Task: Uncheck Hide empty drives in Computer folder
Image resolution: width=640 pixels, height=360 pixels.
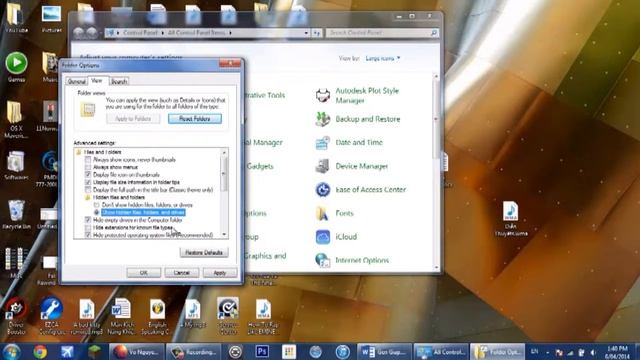Action: [88, 220]
